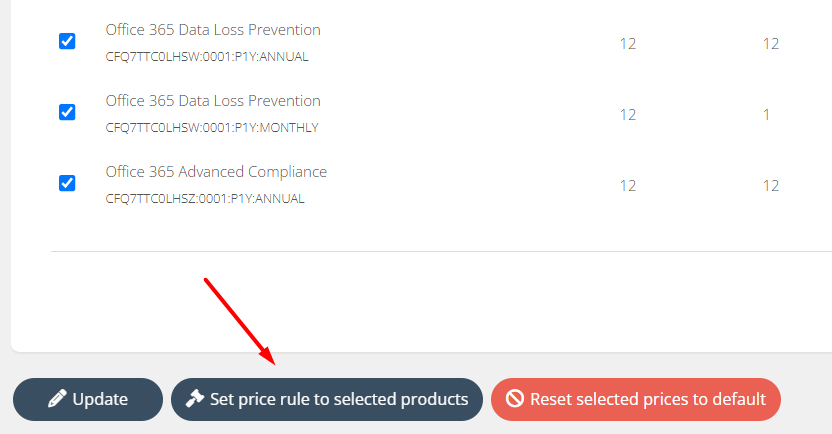Click "Set price rule to selected products" text
Image resolution: width=832 pixels, height=434 pixels.
click(338, 399)
